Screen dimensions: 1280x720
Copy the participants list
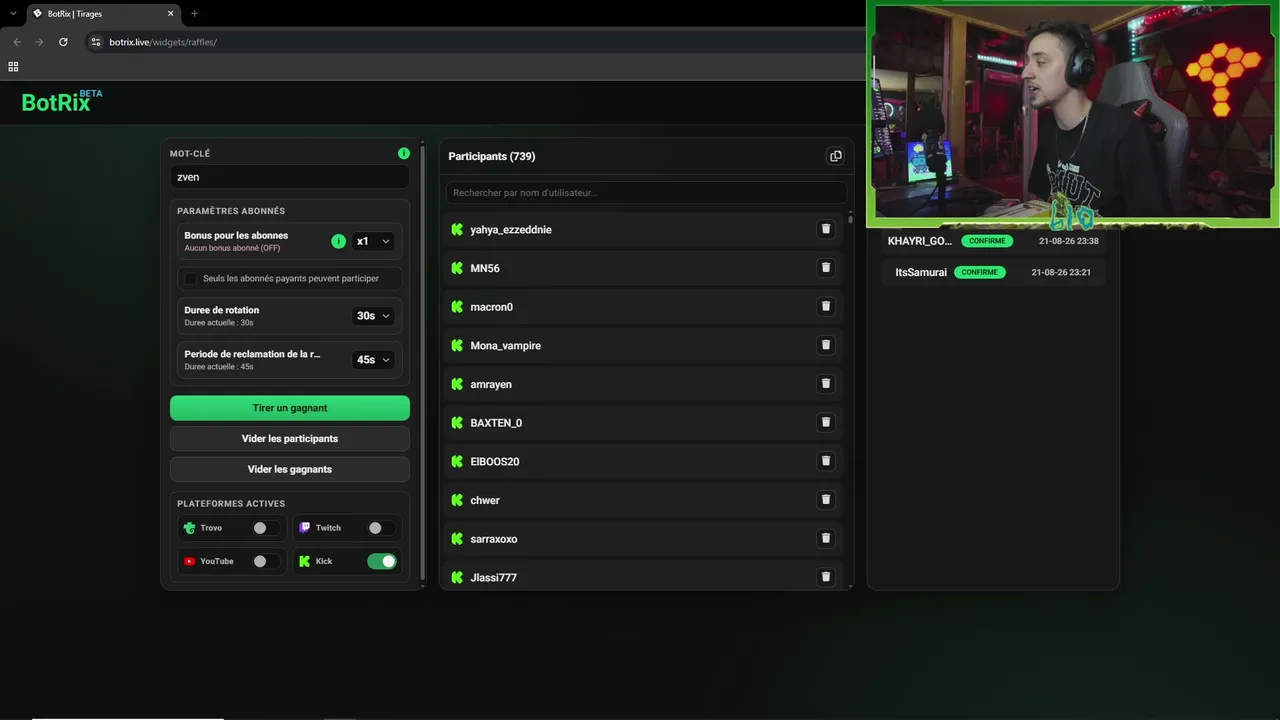coord(836,156)
